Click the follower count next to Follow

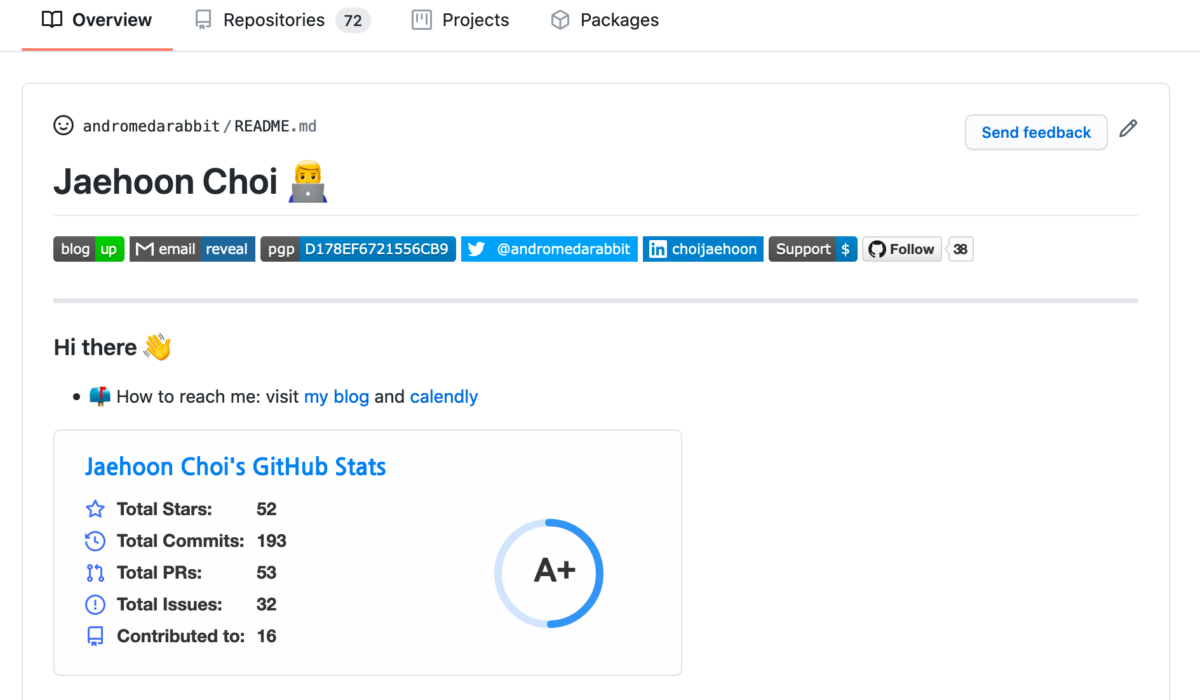[x=959, y=249]
